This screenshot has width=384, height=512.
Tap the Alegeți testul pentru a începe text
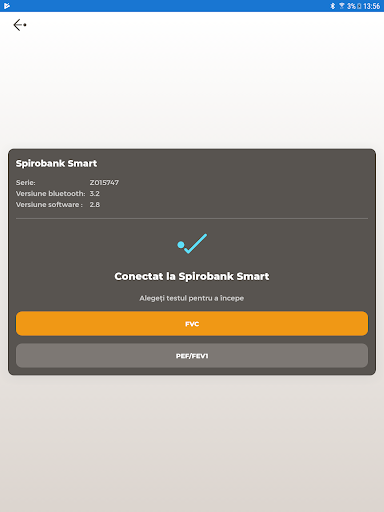click(192, 298)
